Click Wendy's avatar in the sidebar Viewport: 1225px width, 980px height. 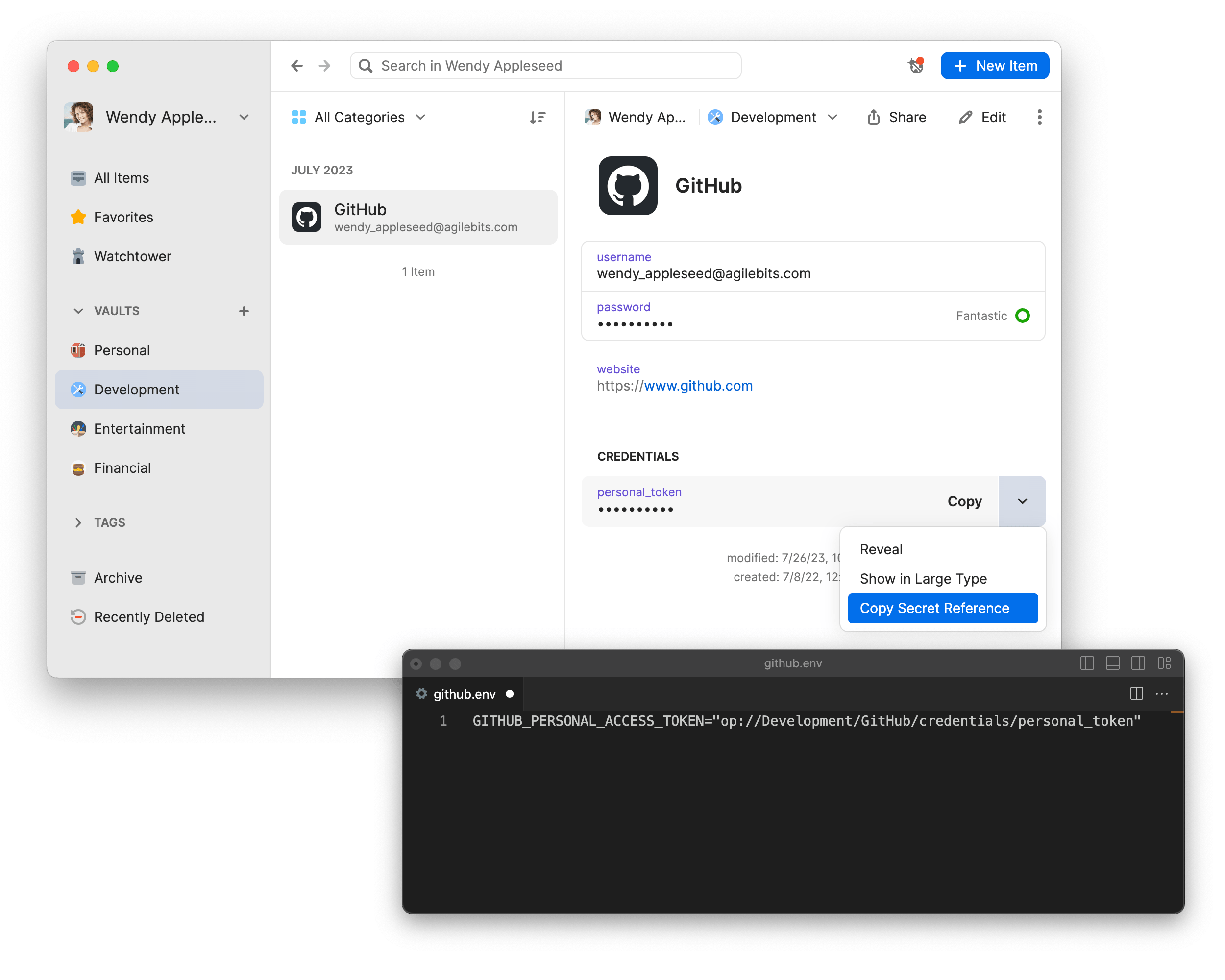click(78, 117)
